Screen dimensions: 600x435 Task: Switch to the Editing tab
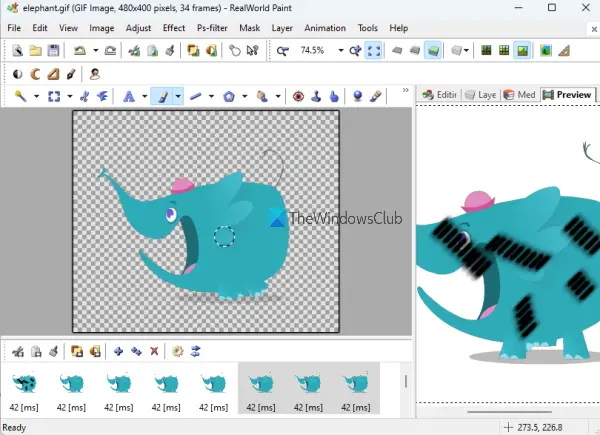[x=440, y=94]
